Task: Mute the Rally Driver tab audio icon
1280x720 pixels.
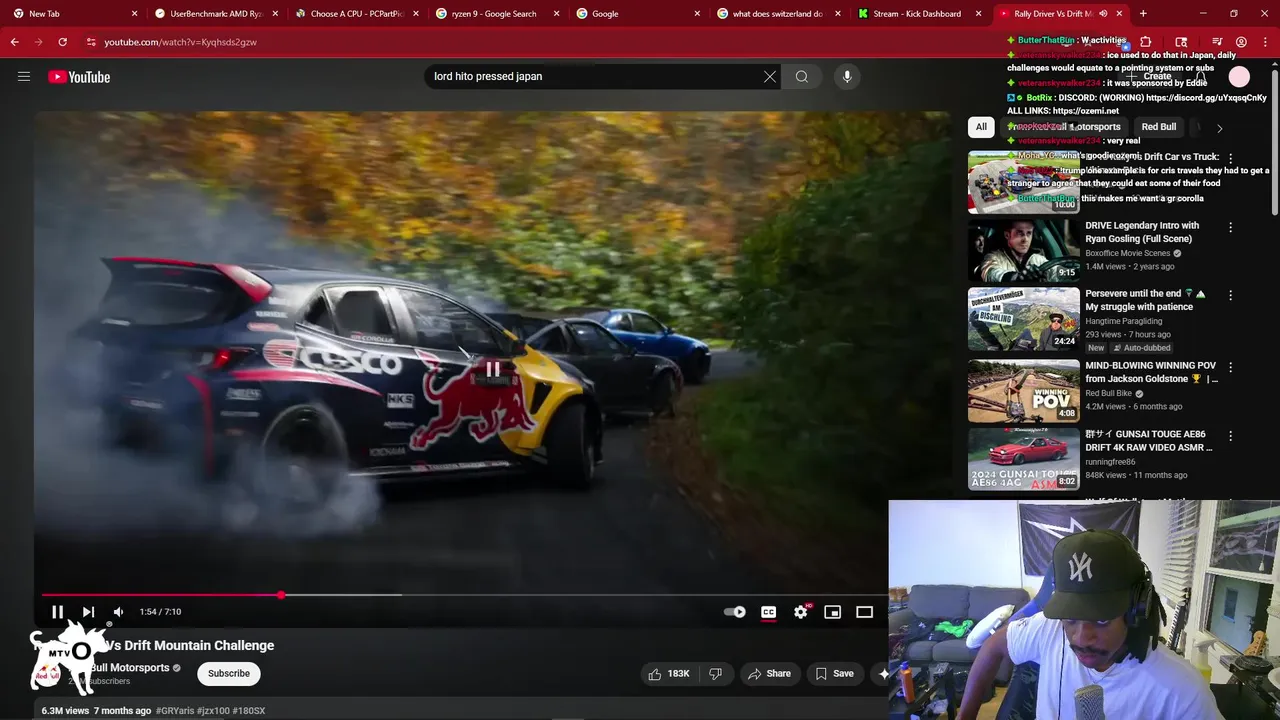Action: (x=1103, y=14)
